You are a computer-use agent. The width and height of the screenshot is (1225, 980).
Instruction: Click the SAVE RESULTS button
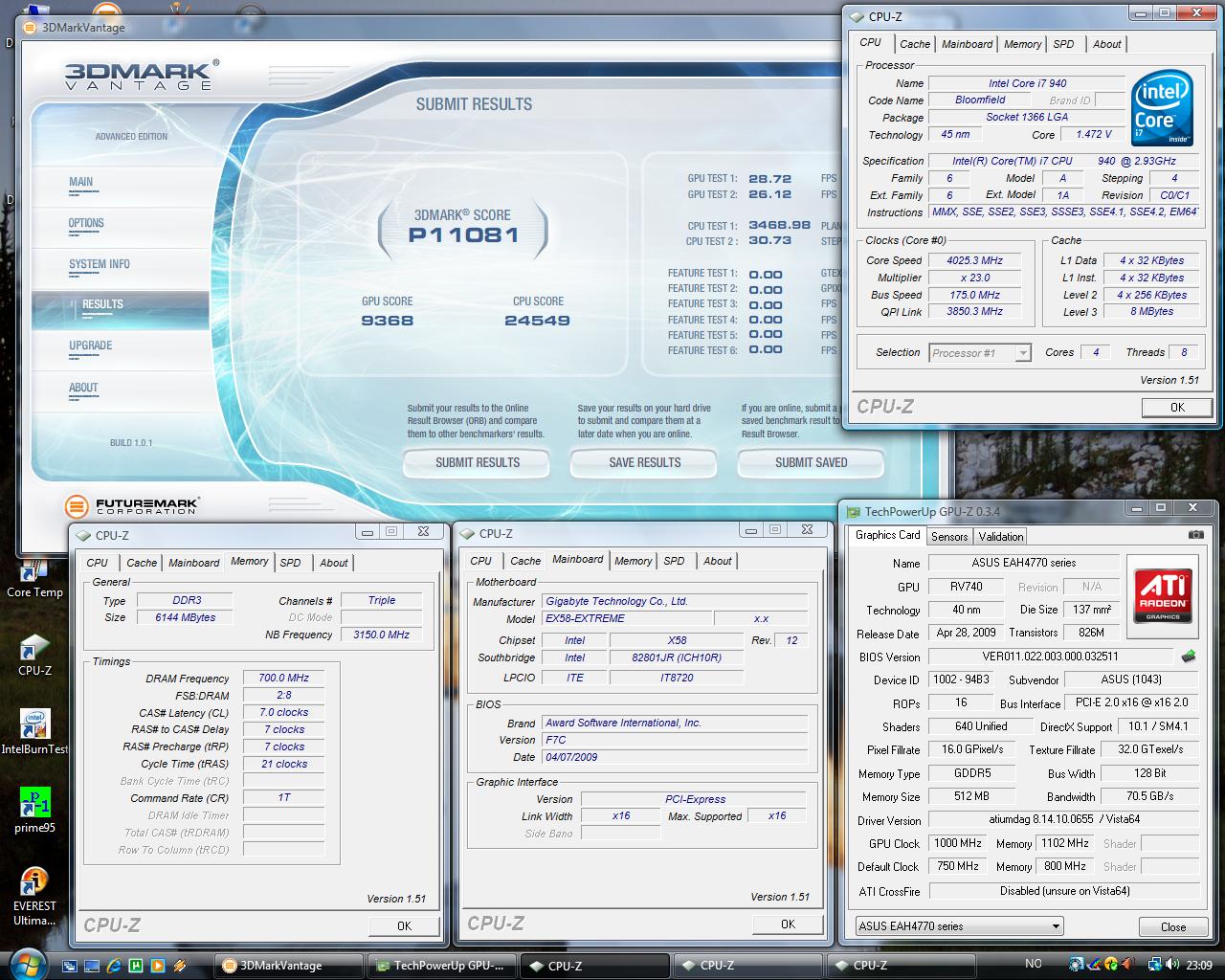(x=645, y=462)
